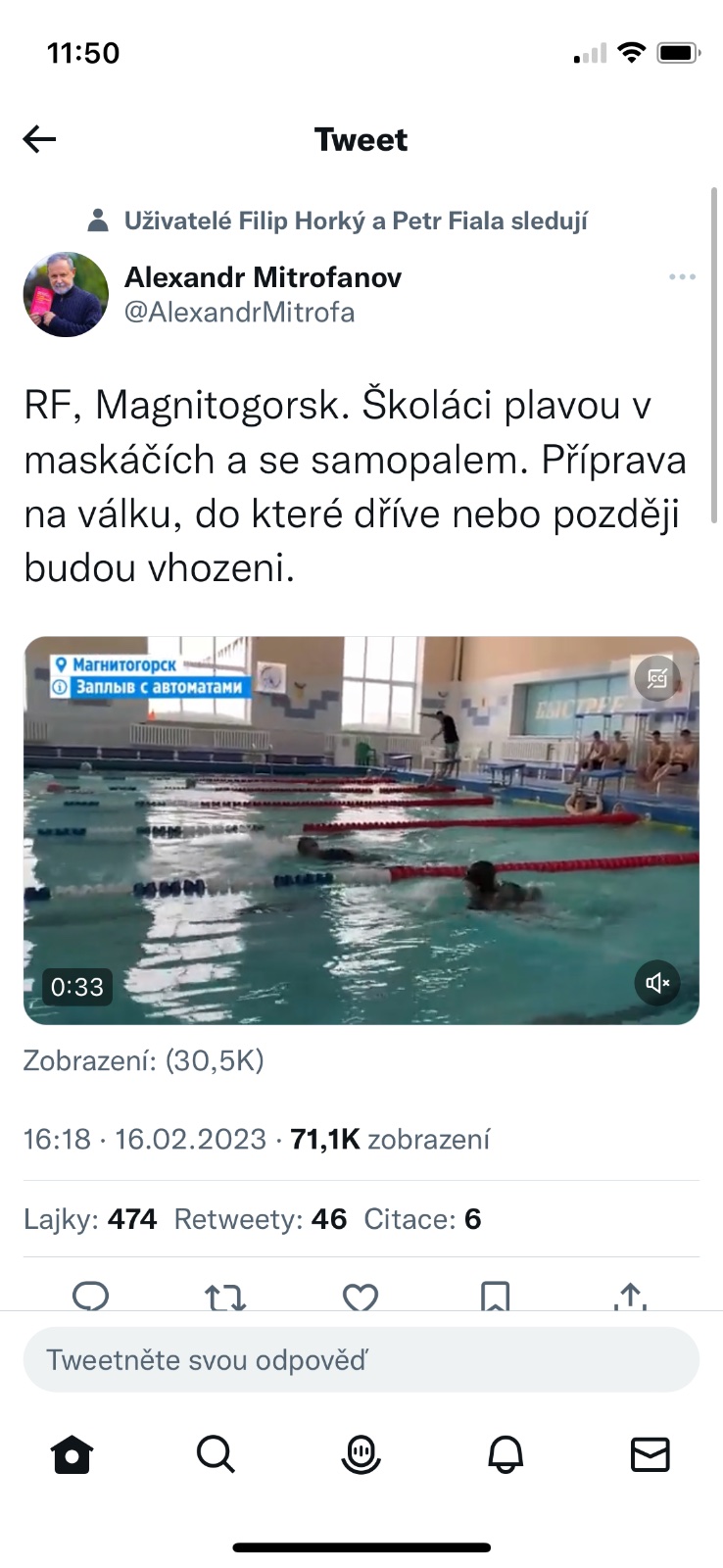This screenshot has width=723, height=1568.
Task: Open the Spaces microphone tab
Action: 361,1454
